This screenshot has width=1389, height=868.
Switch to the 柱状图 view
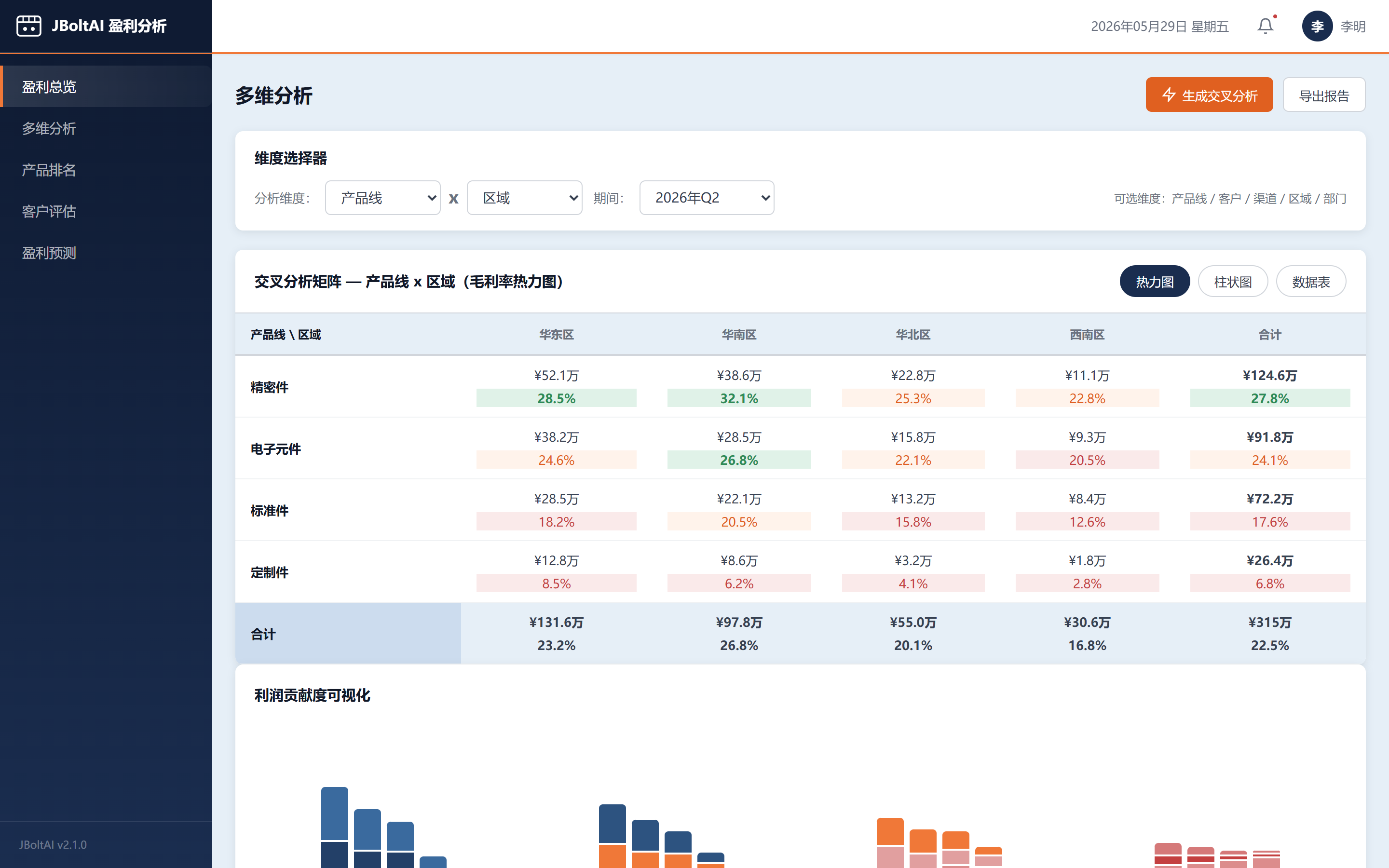1232,281
